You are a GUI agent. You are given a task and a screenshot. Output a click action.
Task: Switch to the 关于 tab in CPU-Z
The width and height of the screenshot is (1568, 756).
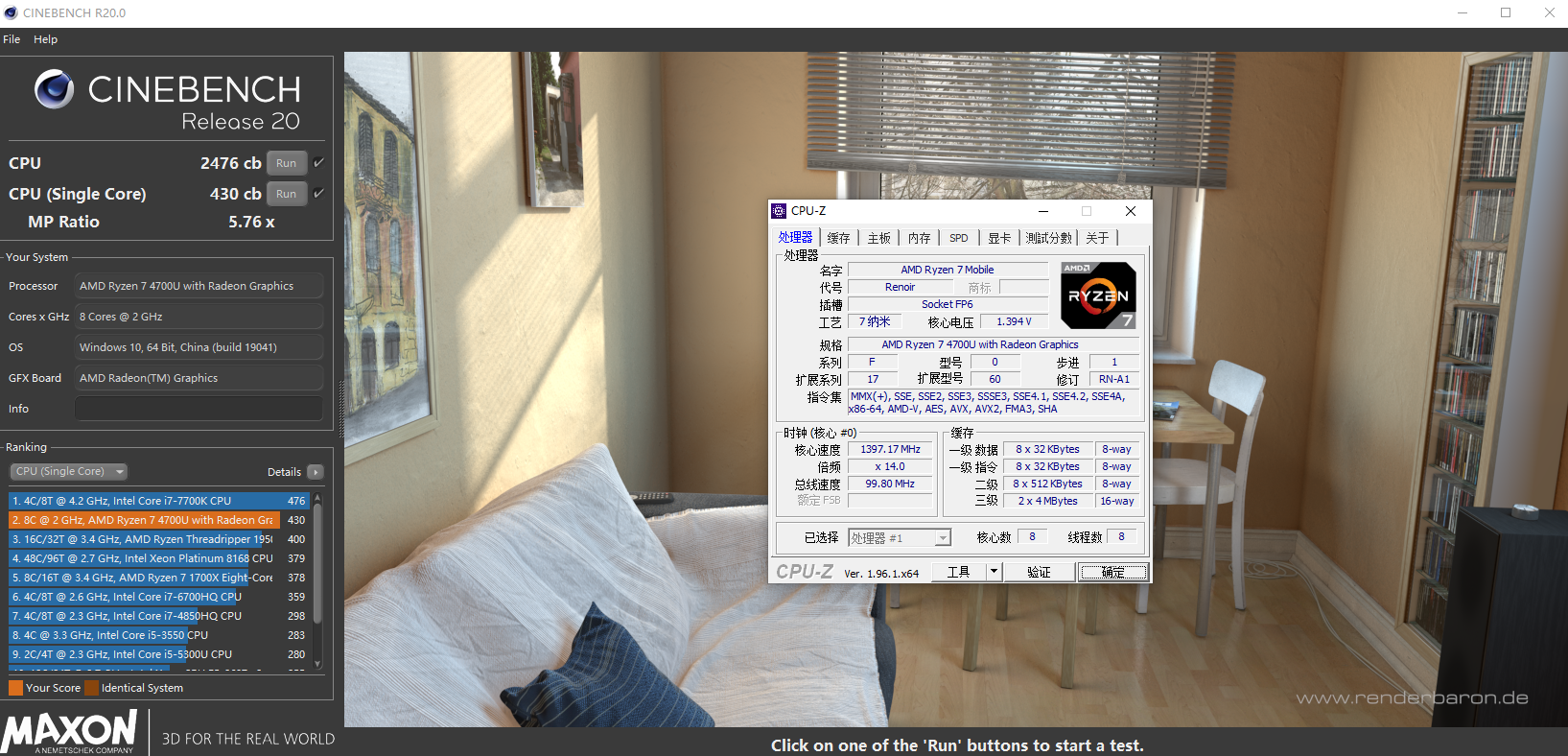[x=1097, y=238]
